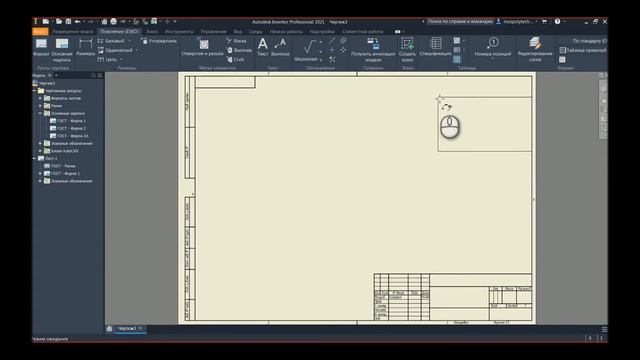Expand the Рамки tree node

(40, 106)
